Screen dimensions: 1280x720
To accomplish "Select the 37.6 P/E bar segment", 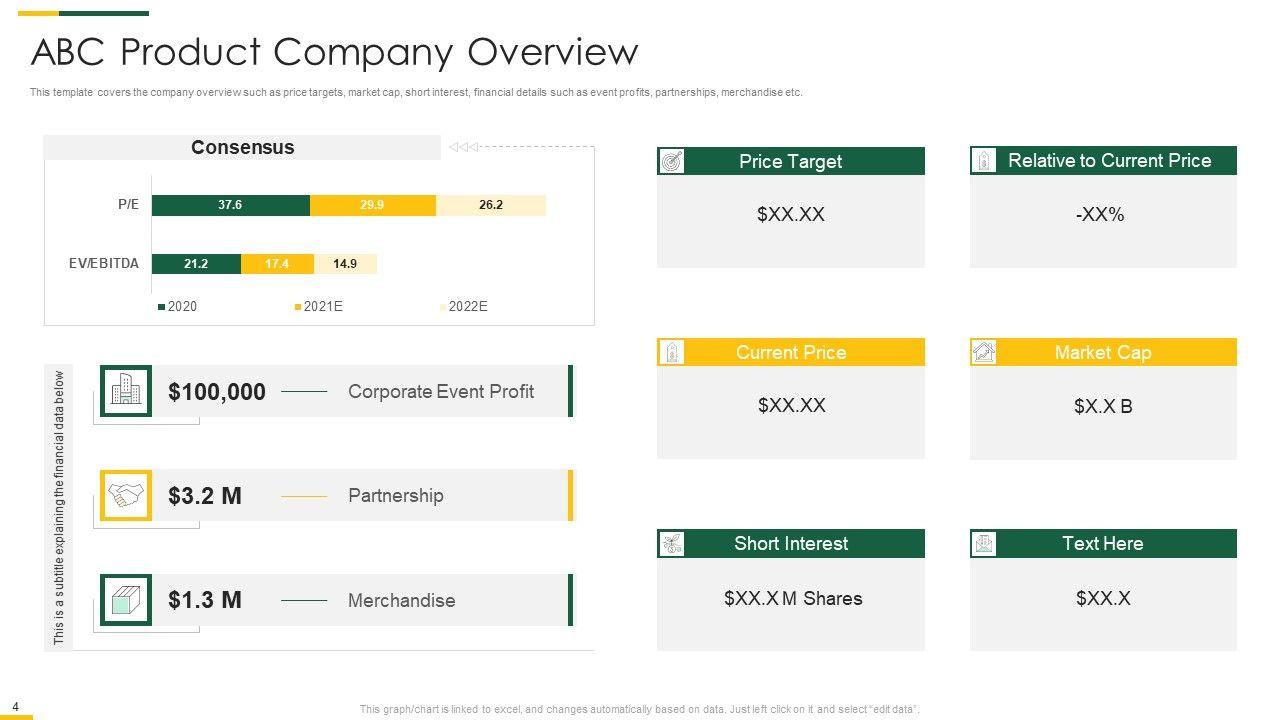I will [x=230, y=205].
